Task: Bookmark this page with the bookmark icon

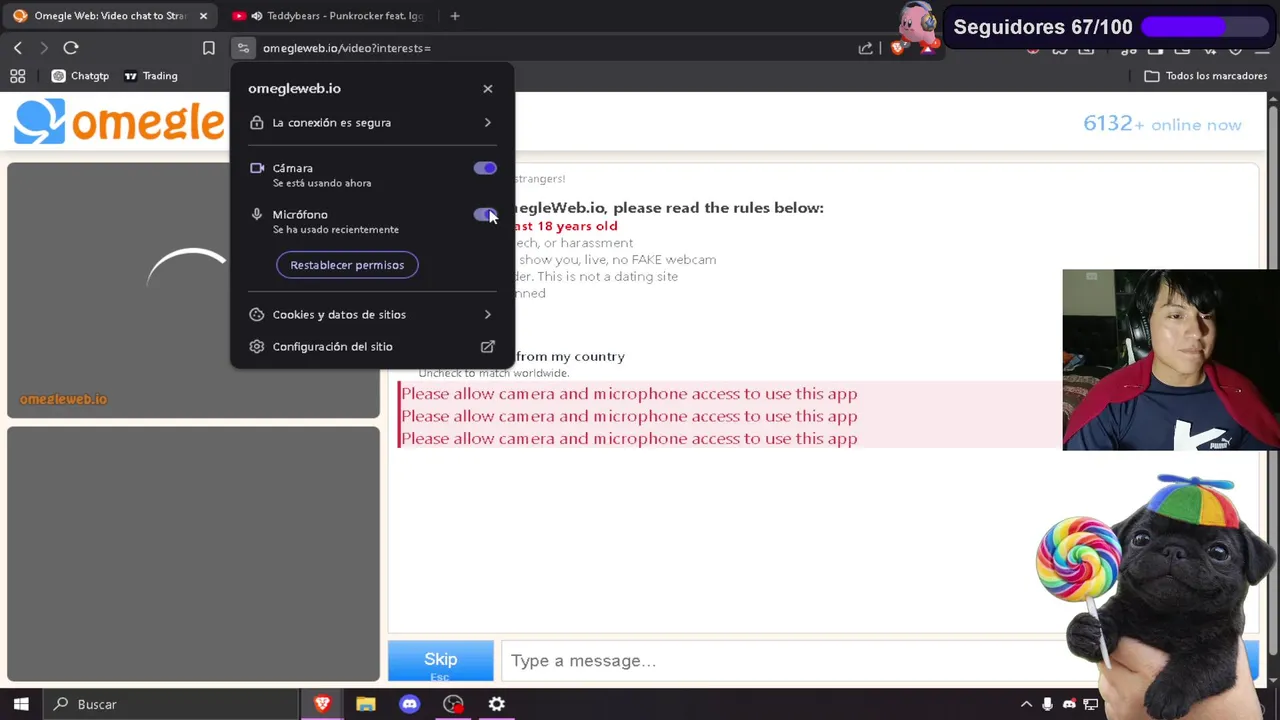Action: pos(209,48)
